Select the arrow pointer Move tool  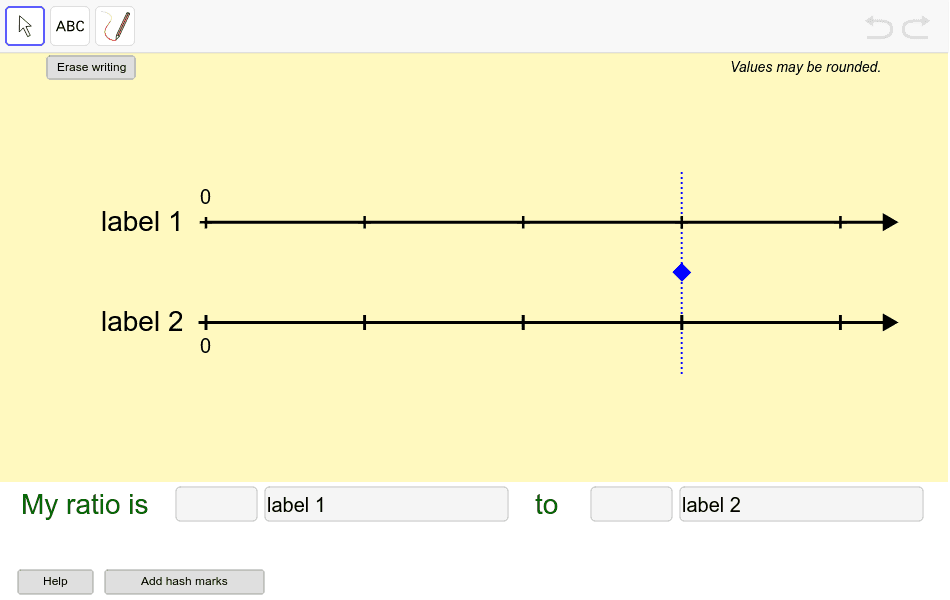point(25,26)
